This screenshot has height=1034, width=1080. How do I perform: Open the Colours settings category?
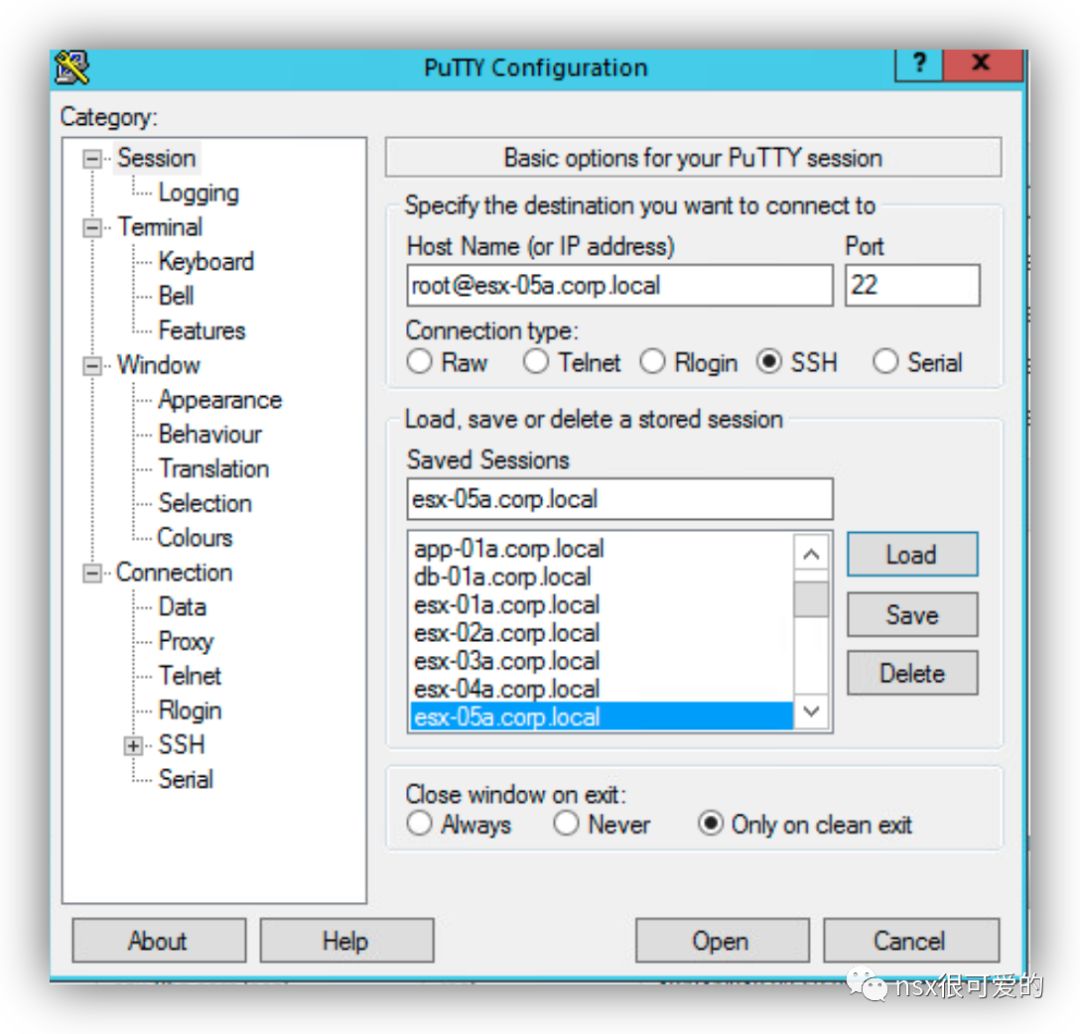point(195,538)
